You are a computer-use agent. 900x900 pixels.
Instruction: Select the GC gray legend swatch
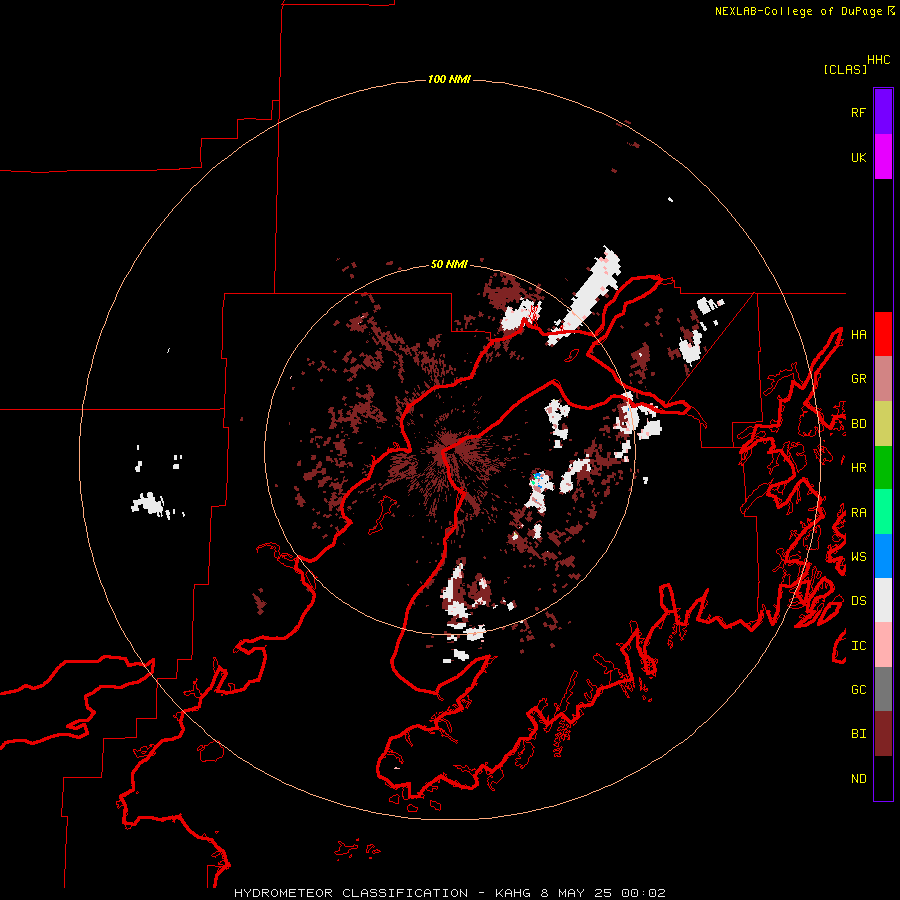883,689
